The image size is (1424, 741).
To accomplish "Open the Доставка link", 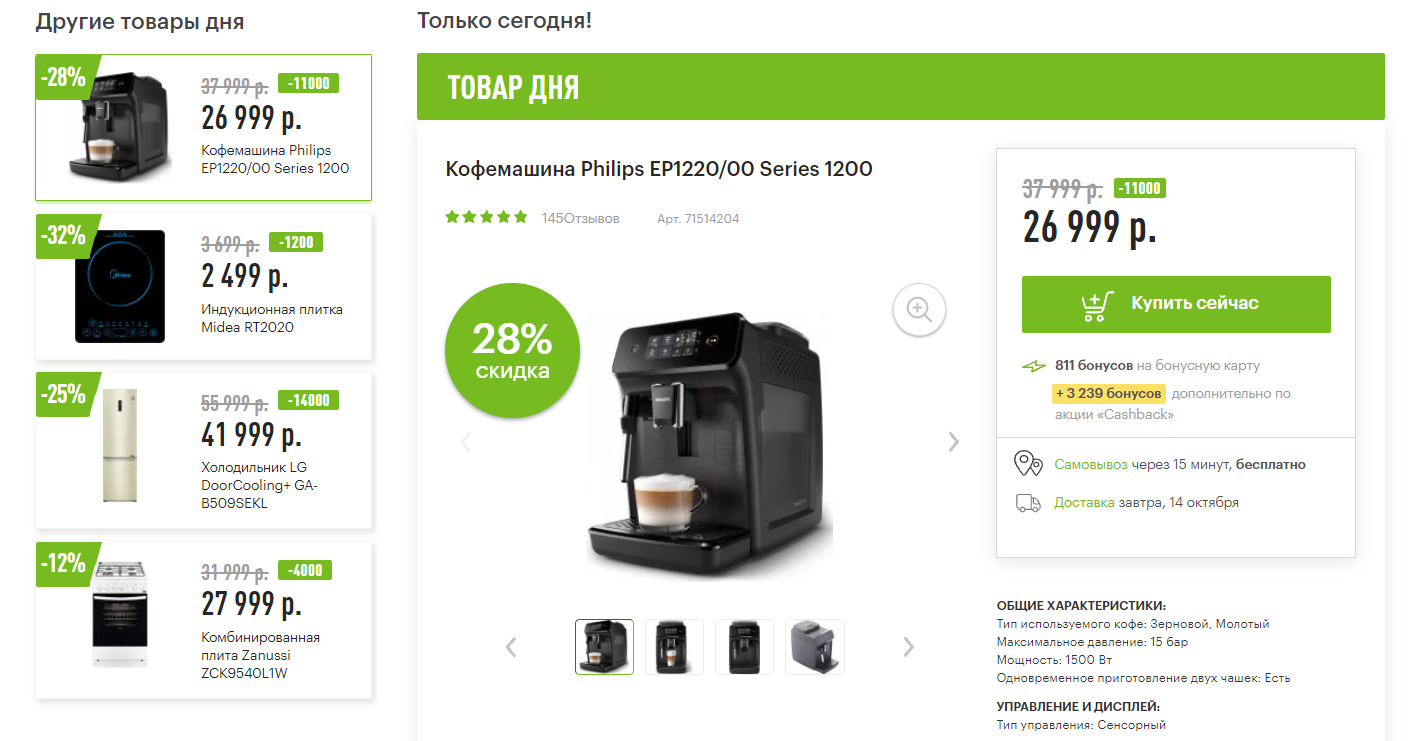I will 1084,503.
